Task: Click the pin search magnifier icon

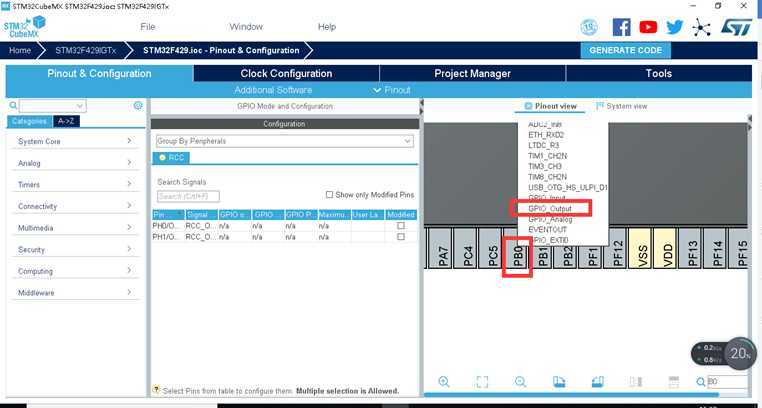Action: pos(700,382)
